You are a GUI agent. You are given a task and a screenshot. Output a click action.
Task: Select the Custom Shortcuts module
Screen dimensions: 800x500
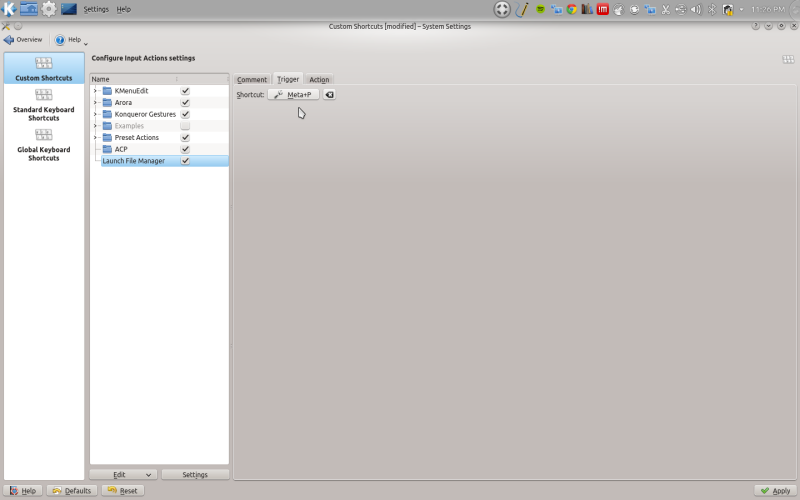[44, 68]
